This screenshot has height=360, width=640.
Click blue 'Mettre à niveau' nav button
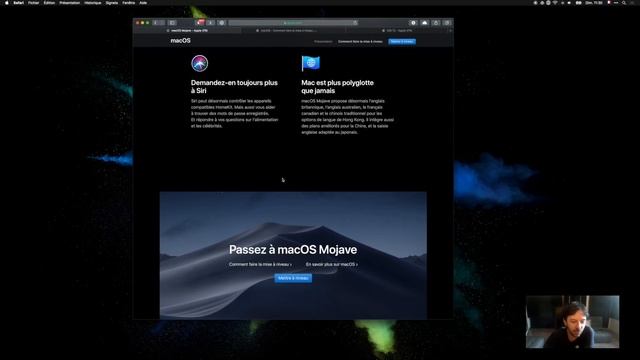402,42
